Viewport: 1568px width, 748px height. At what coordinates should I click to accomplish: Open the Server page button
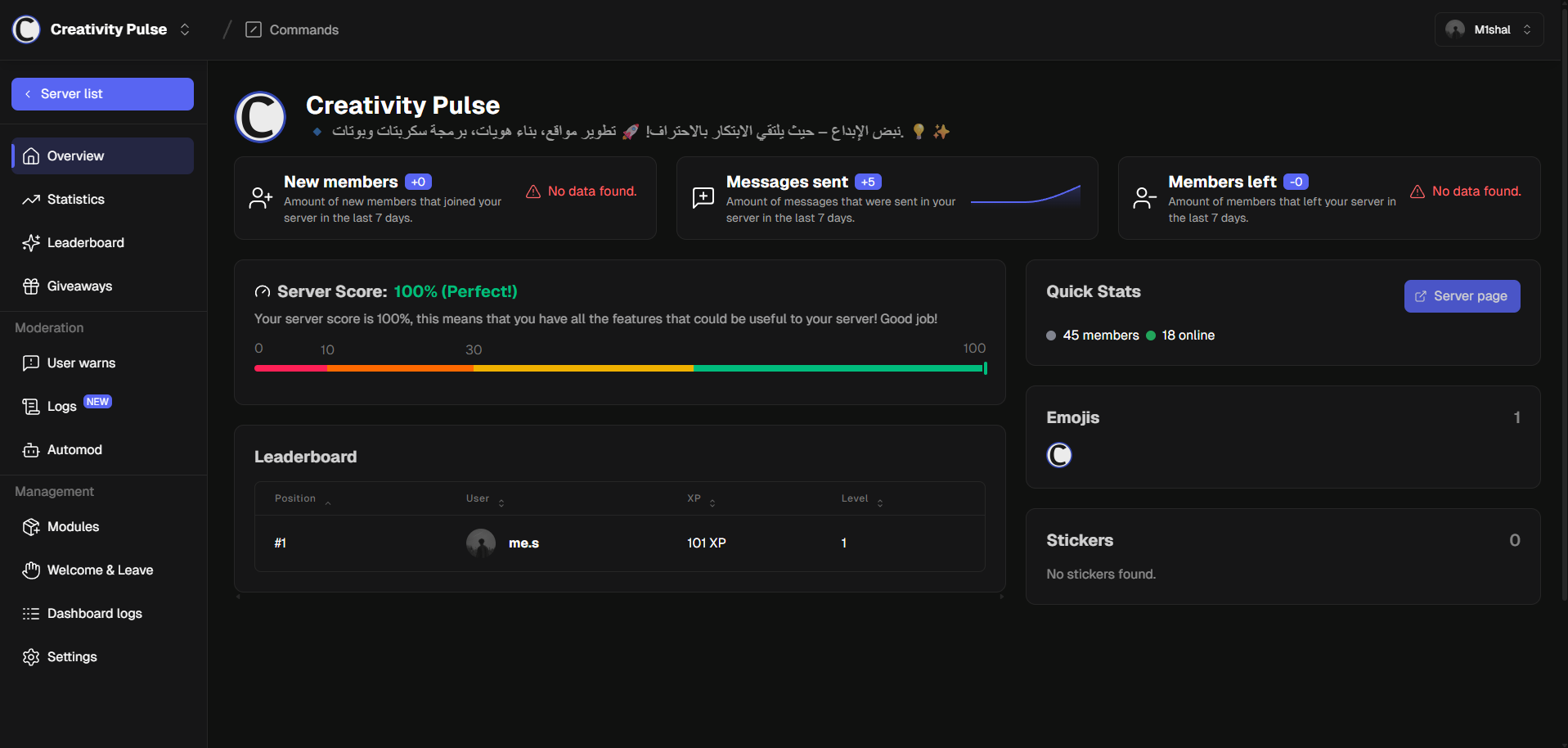click(x=1462, y=296)
